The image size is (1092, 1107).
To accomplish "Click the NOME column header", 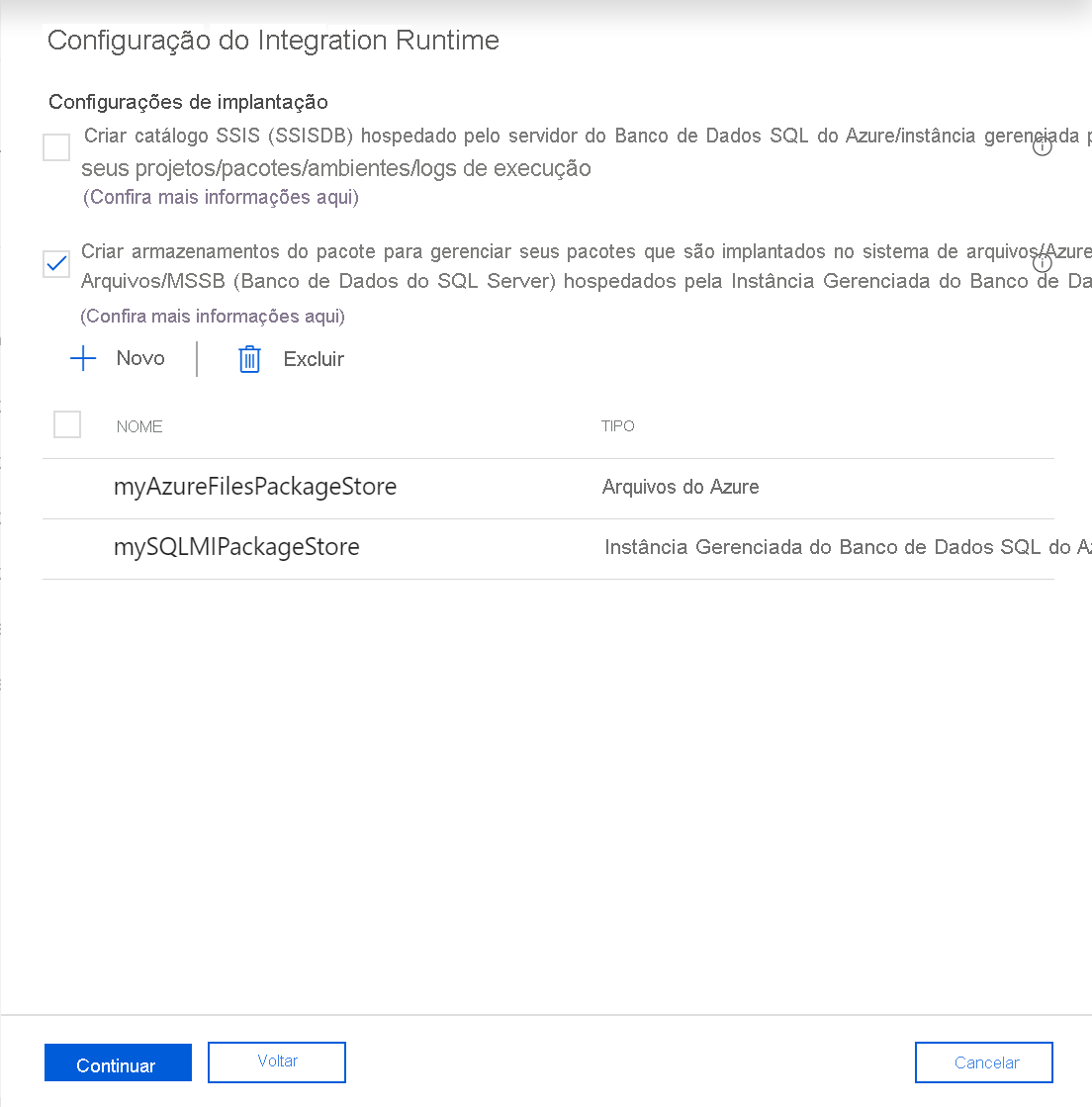I will click(139, 425).
